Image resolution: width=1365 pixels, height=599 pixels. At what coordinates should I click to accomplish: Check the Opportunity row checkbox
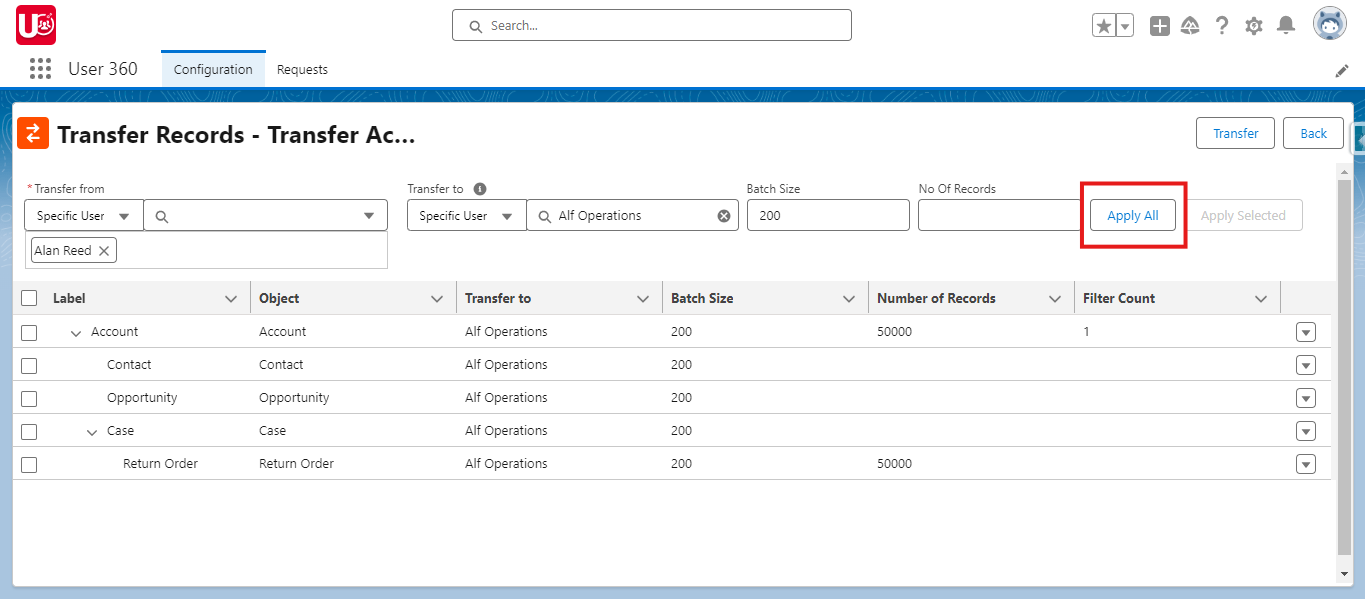coord(29,398)
